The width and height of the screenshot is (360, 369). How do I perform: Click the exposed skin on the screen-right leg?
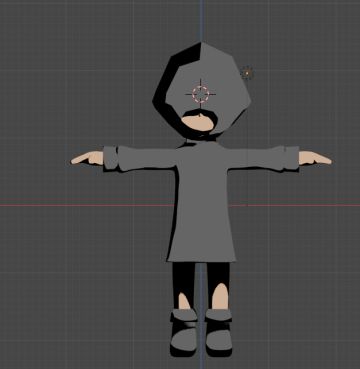(x=220, y=296)
